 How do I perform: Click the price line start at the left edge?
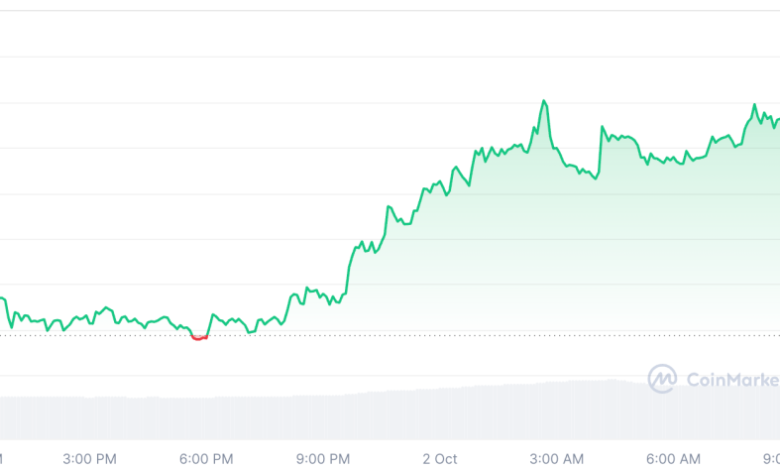coord(3,299)
